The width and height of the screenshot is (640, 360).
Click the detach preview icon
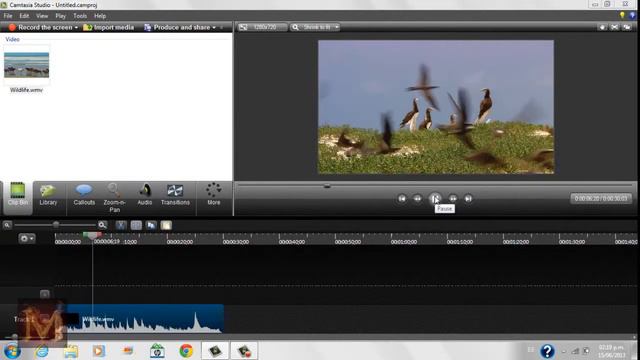pyautogui.click(x=627, y=27)
